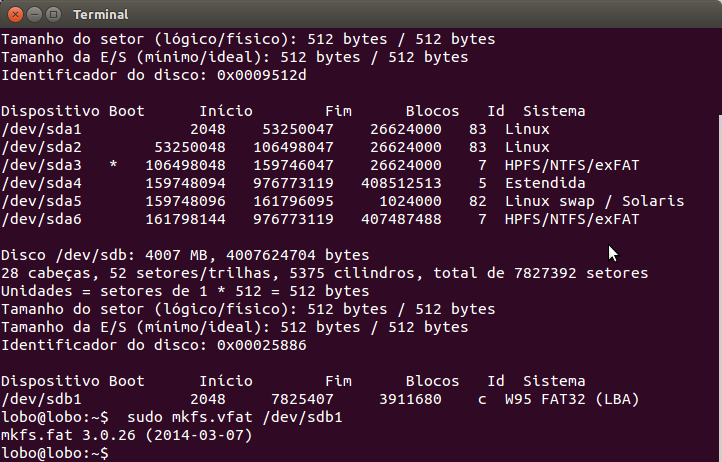Screen dimensions: 722x462
Task: Click the "sudo mkfs.vfat" command text
Action: click(x=180, y=417)
